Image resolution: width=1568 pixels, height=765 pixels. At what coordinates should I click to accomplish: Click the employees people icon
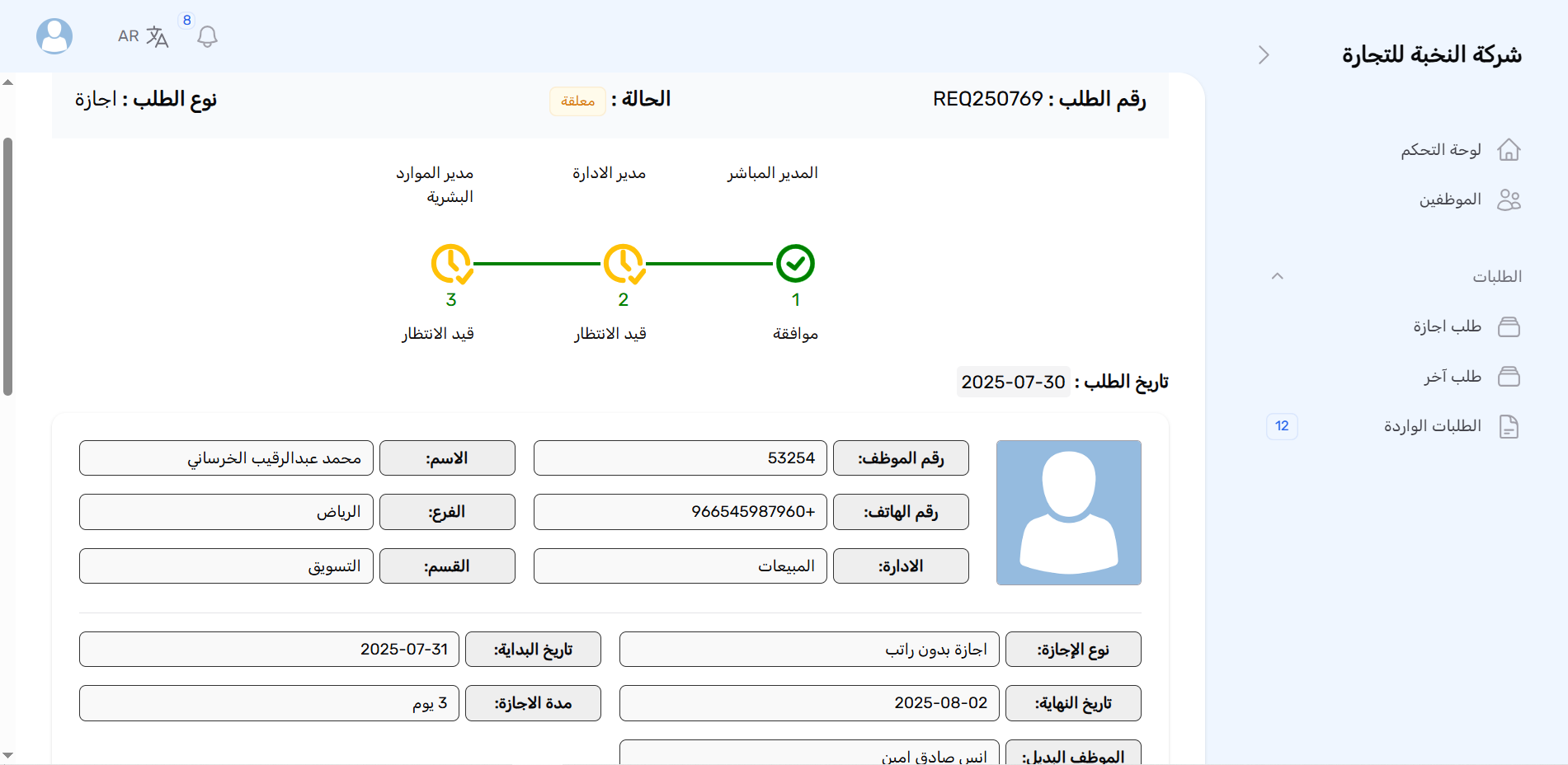[x=1509, y=200]
